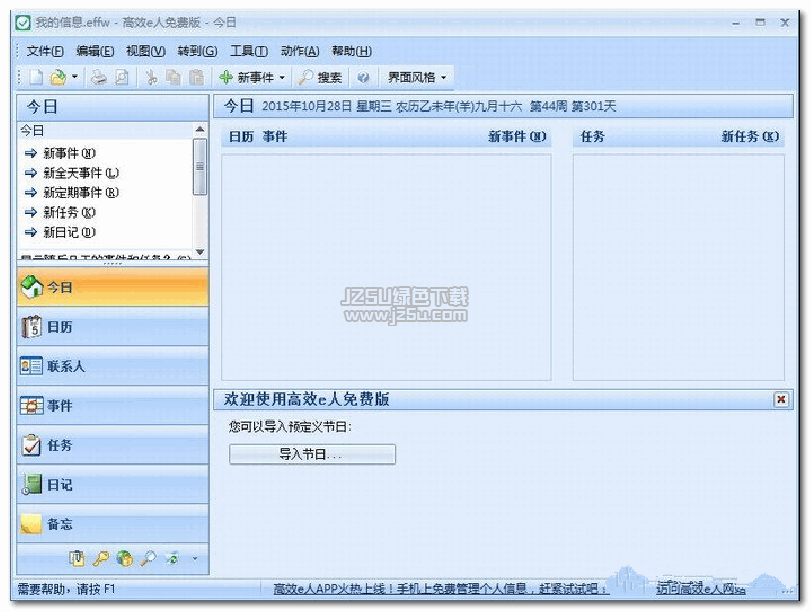Image resolution: width=811 pixels, height=612 pixels.
Task: Click 新事件(N) in the today panel
Action: click(x=69, y=153)
